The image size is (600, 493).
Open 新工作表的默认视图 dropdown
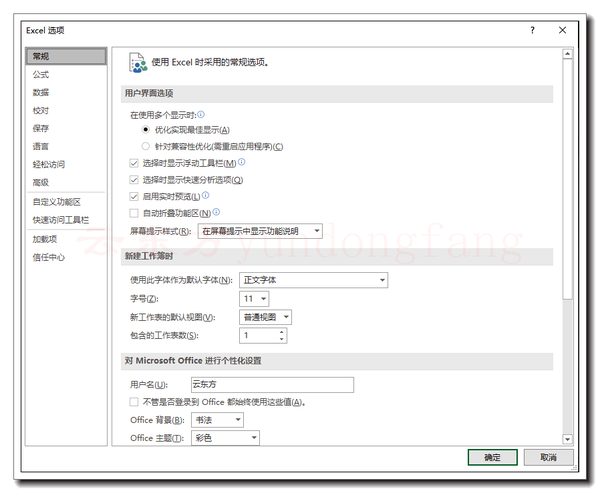pyautogui.click(x=265, y=317)
